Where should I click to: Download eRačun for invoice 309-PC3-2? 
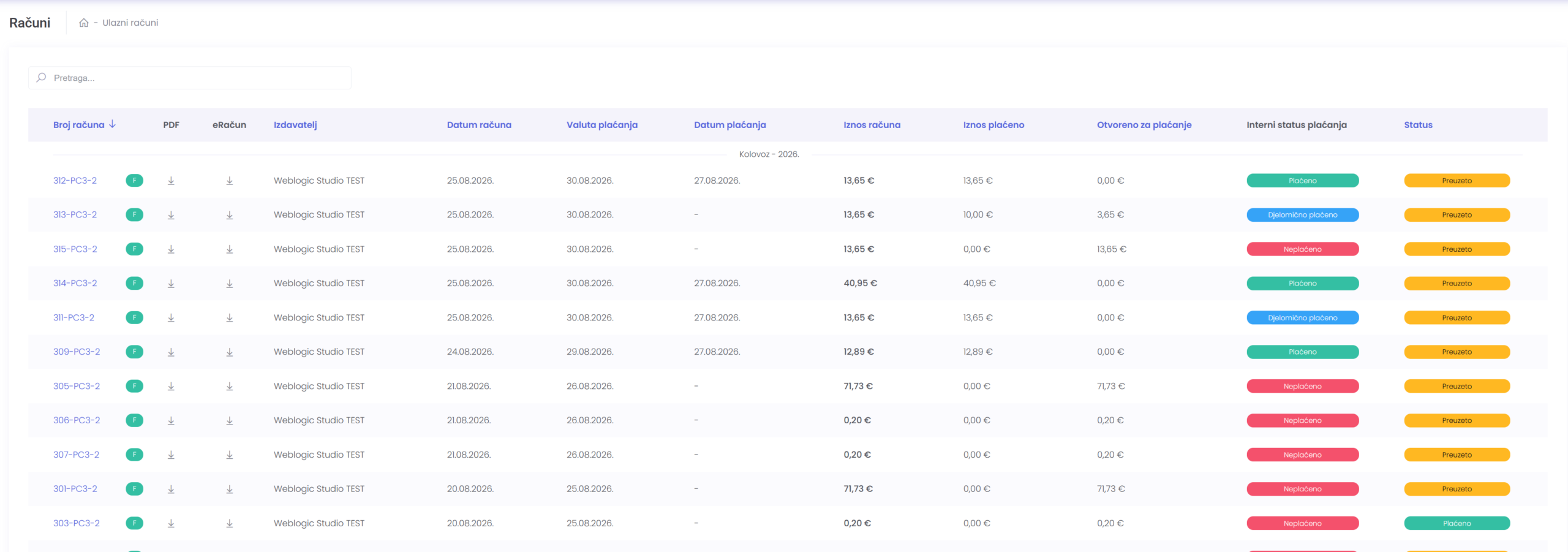[x=230, y=352]
